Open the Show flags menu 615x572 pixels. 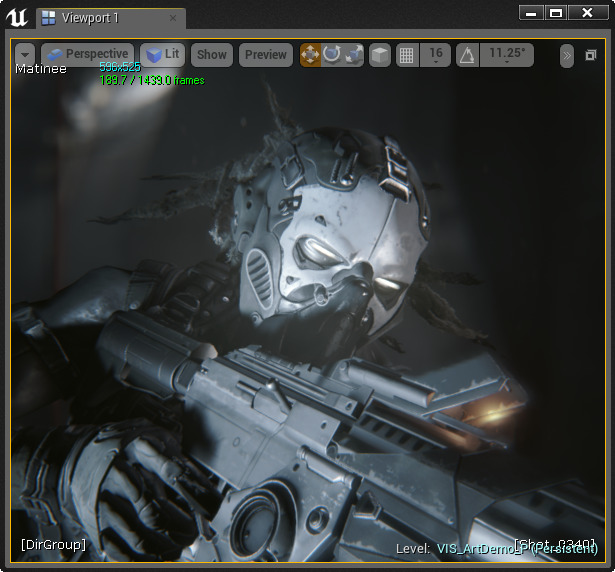[x=212, y=55]
